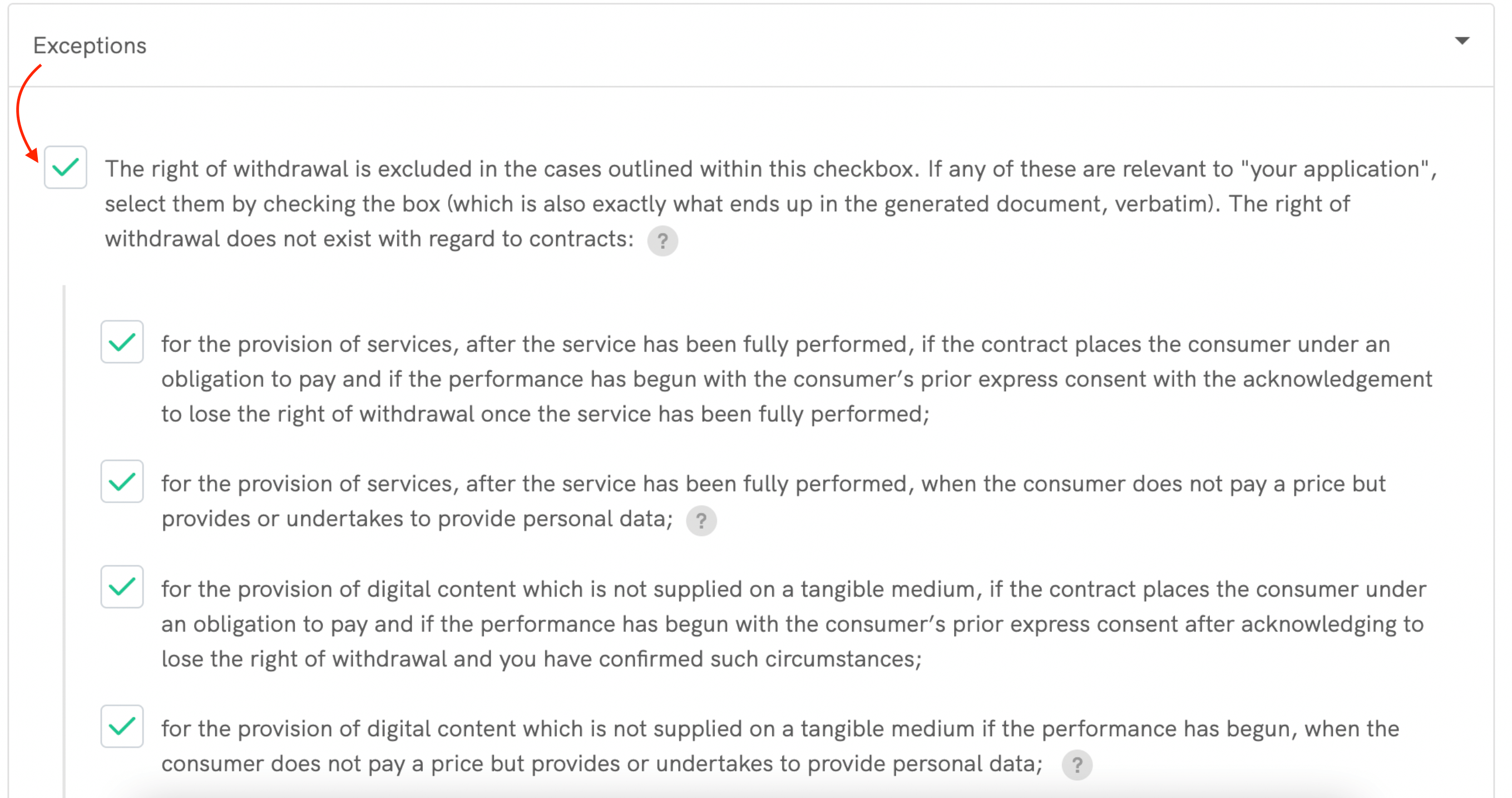This screenshot has height=798, width=1512.
Task: Click label text 'provides or undertakes to provide personal data;' for services
Action: pyautogui.click(x=417, y=519)
